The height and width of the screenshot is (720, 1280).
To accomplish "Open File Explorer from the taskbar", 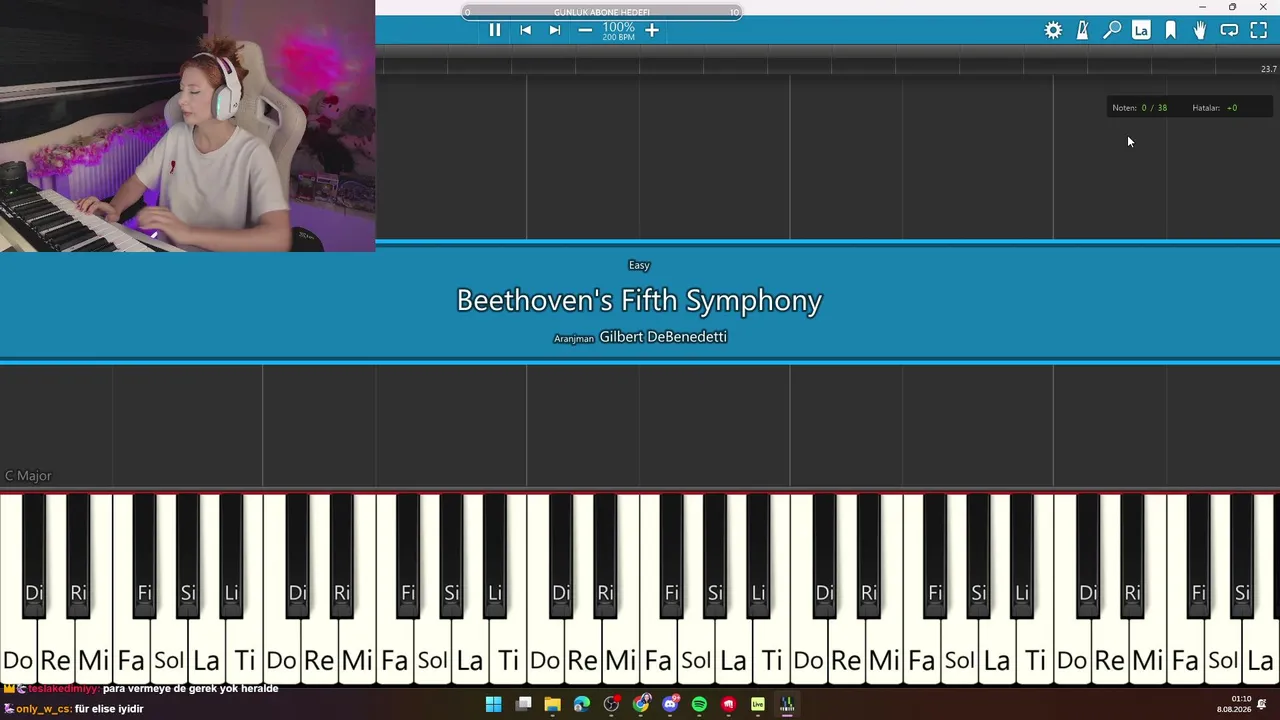I will click(552, 705).
